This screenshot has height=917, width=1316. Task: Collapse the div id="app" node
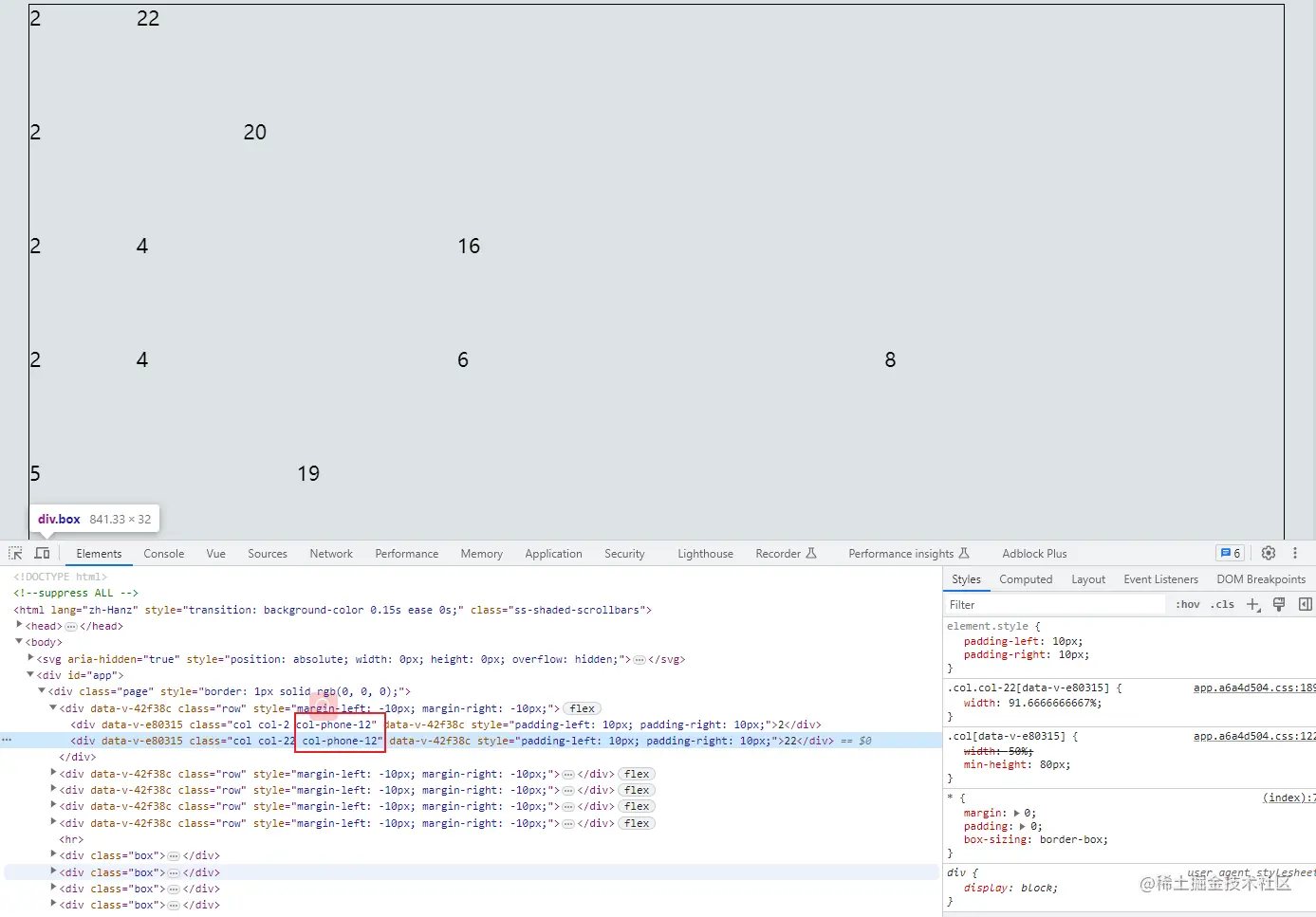point(30,674)
